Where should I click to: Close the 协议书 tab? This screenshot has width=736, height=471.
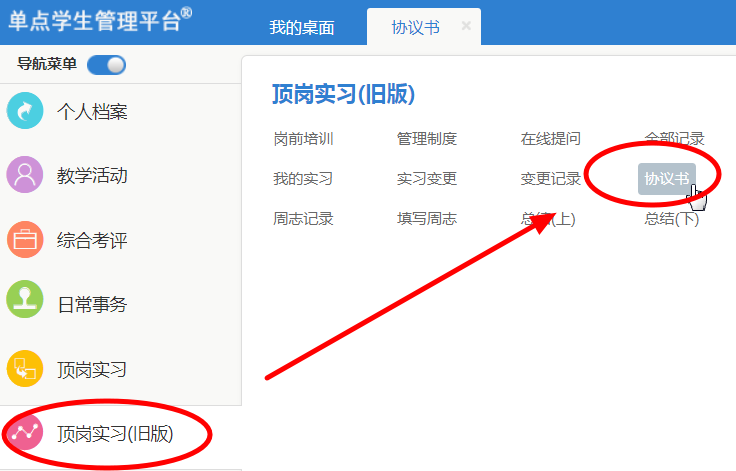pos(466,25)
